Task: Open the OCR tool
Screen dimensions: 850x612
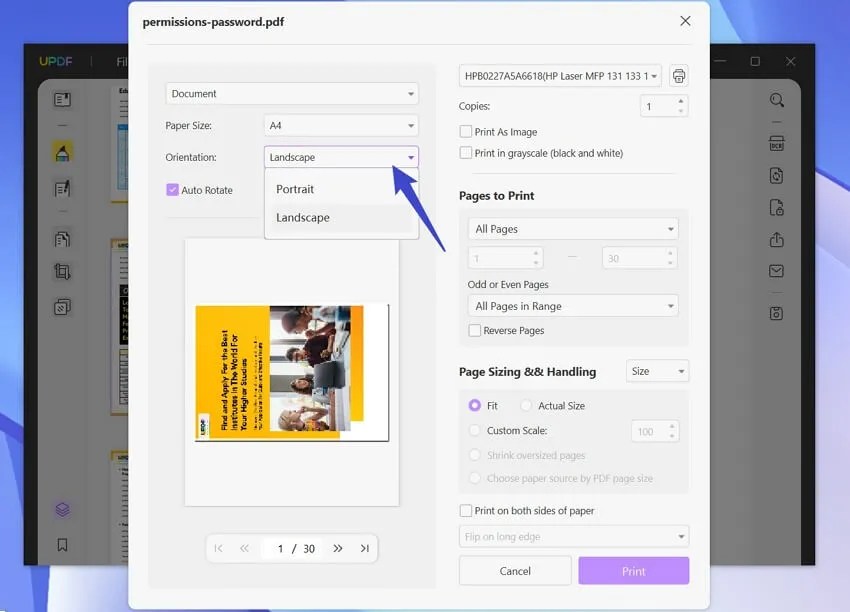Action: 777,143
